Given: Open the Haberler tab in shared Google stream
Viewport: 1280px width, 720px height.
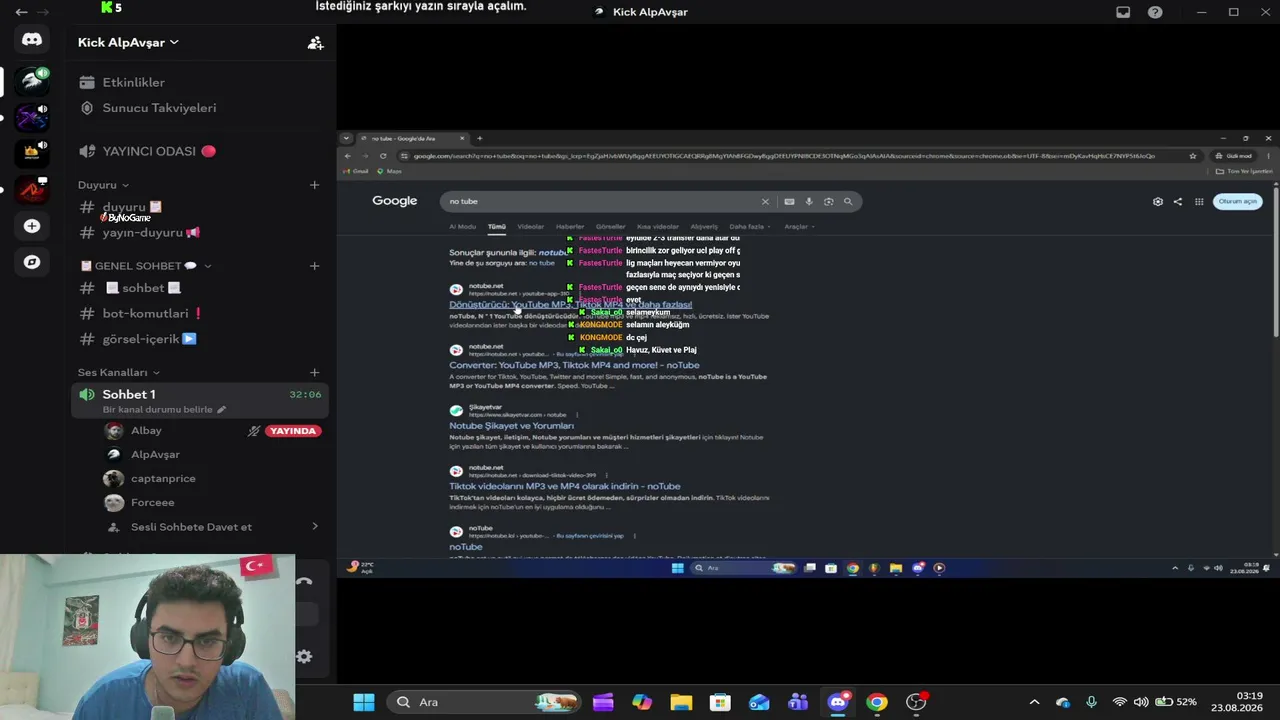Looking at the screenshot, I should pos(570,227).
